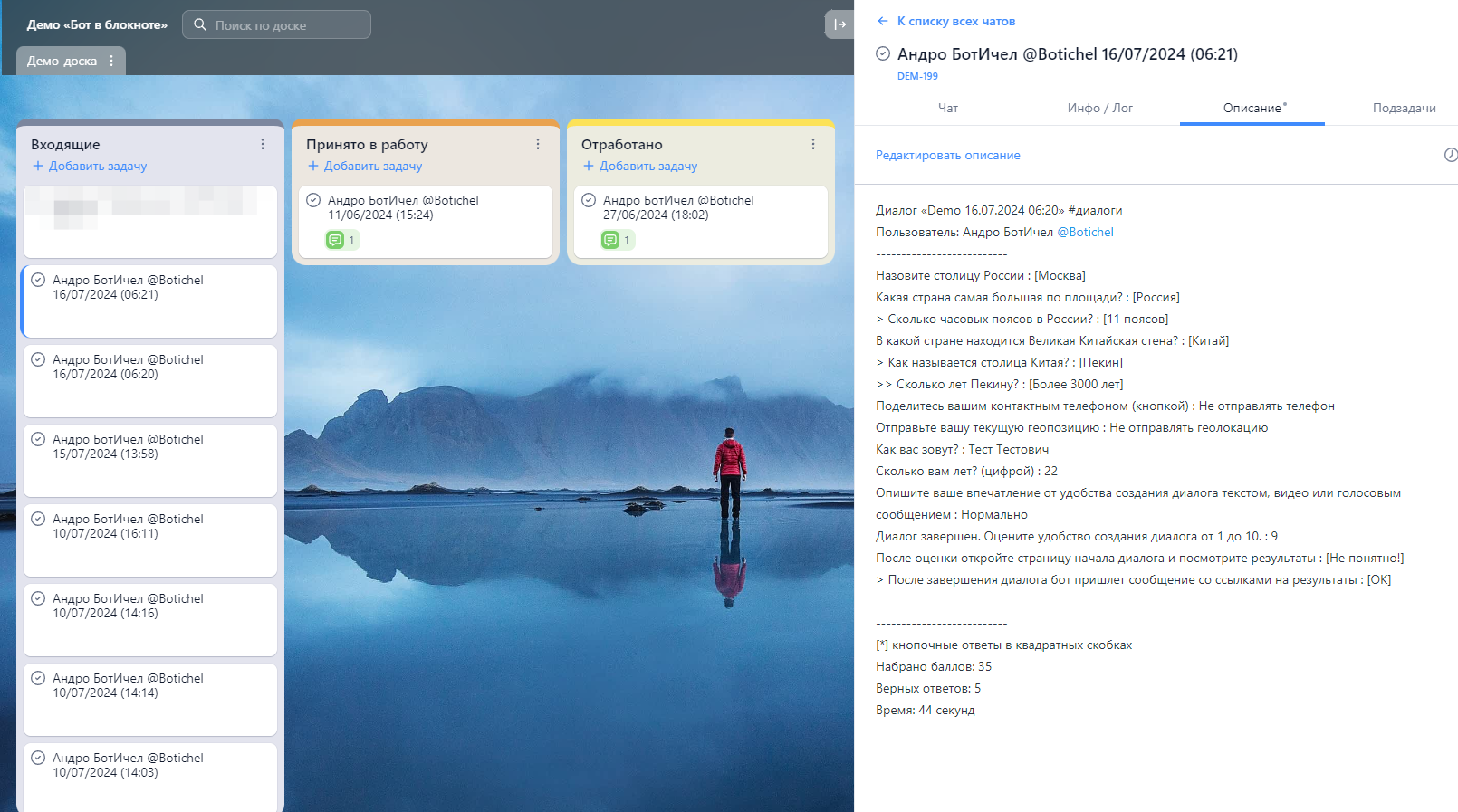1458x812 pixels.
Task: Open Принято в работу column menu
Action: click(x=538, y=144)
